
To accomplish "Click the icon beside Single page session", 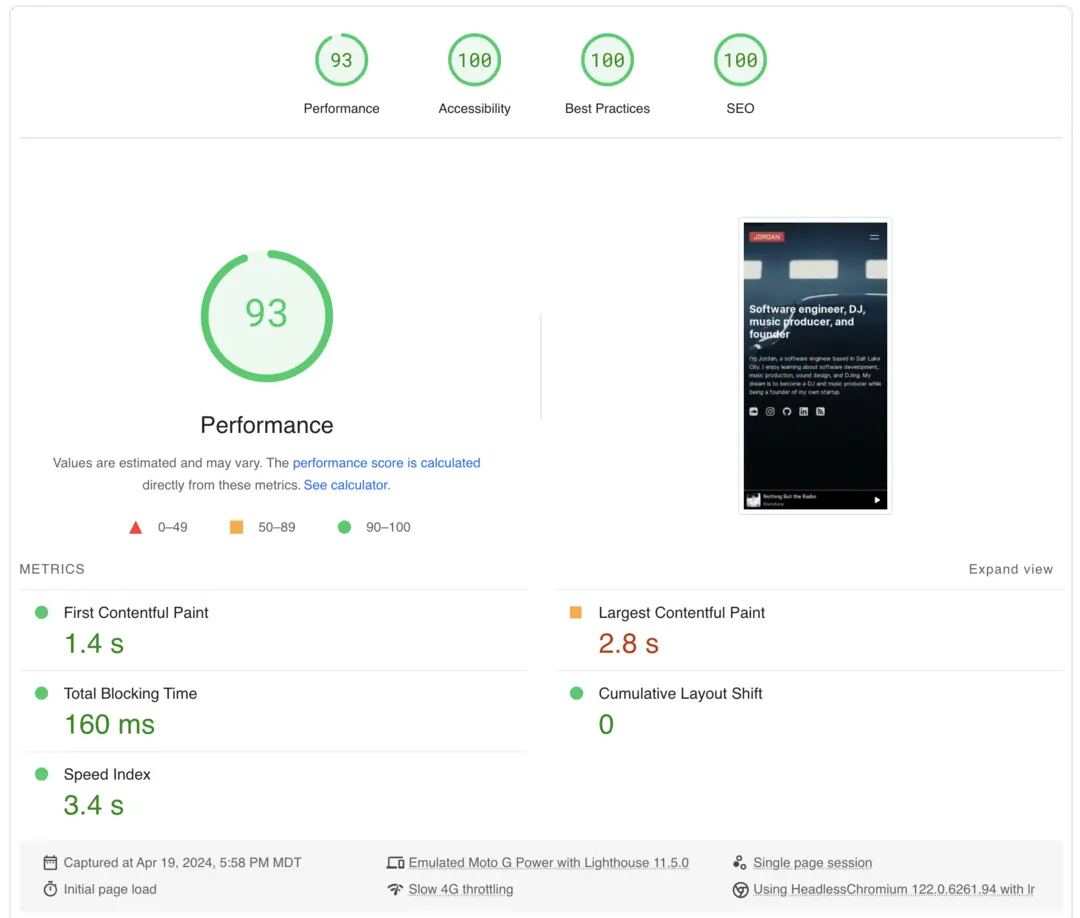I will (740, 862).
